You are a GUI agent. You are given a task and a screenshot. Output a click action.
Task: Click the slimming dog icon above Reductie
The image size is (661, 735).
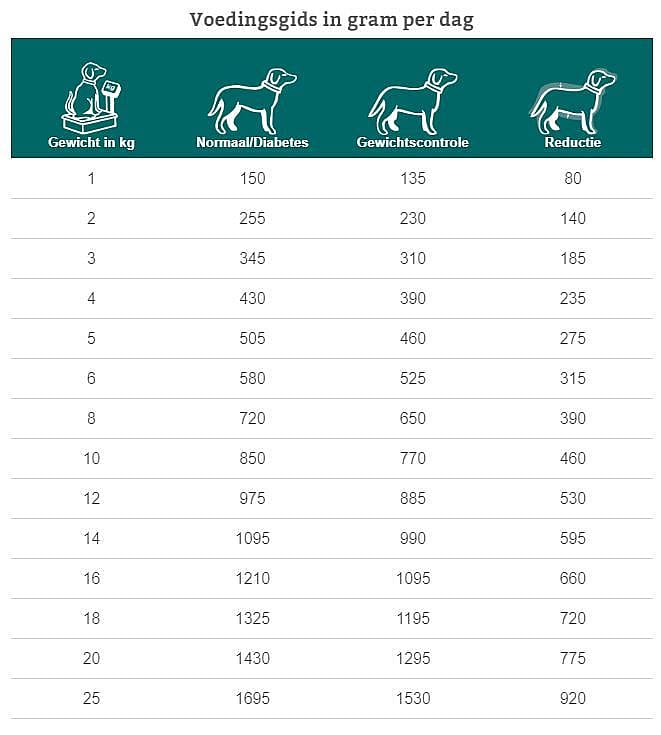573,100
